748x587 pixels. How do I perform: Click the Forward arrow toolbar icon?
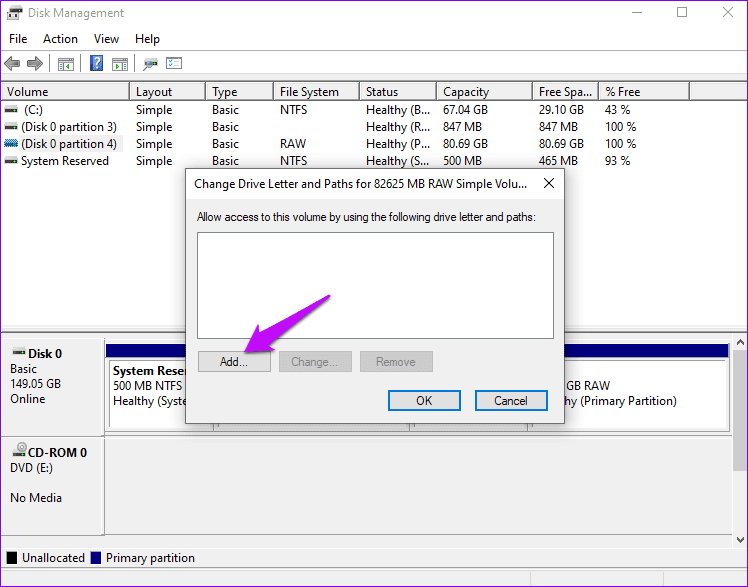pos(35,63)
